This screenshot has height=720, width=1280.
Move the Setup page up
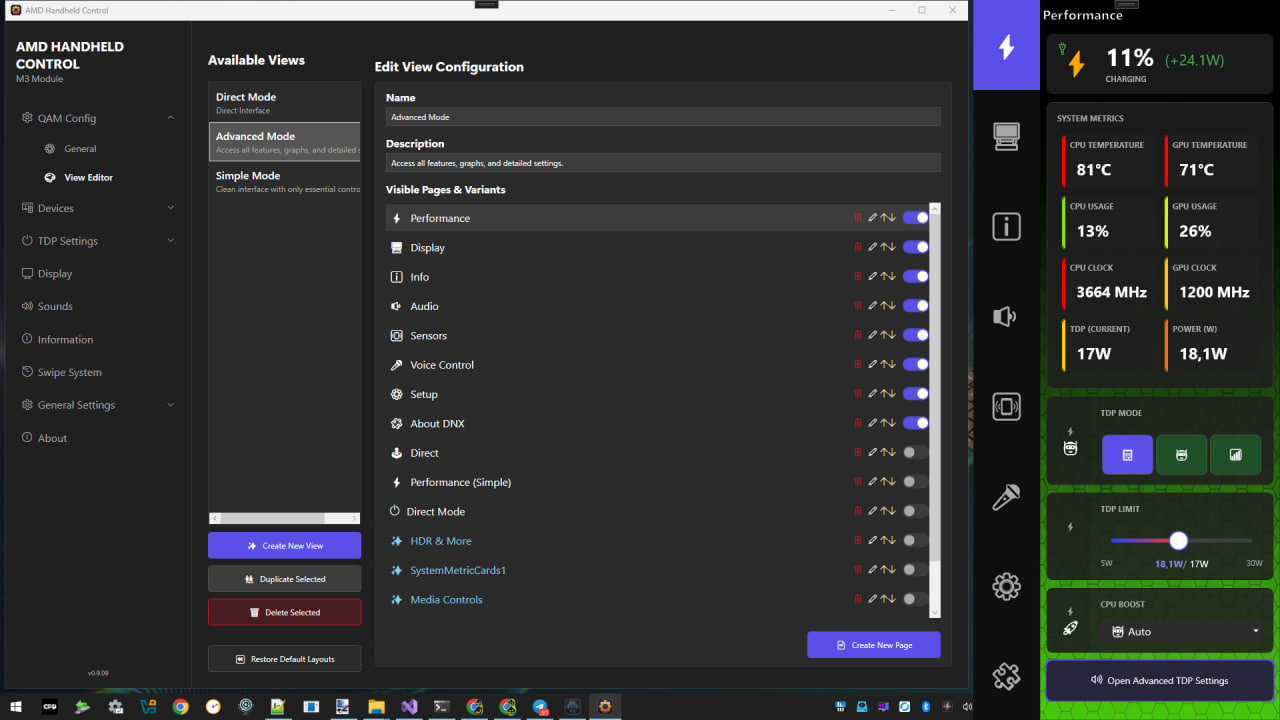tap(883, 394)
